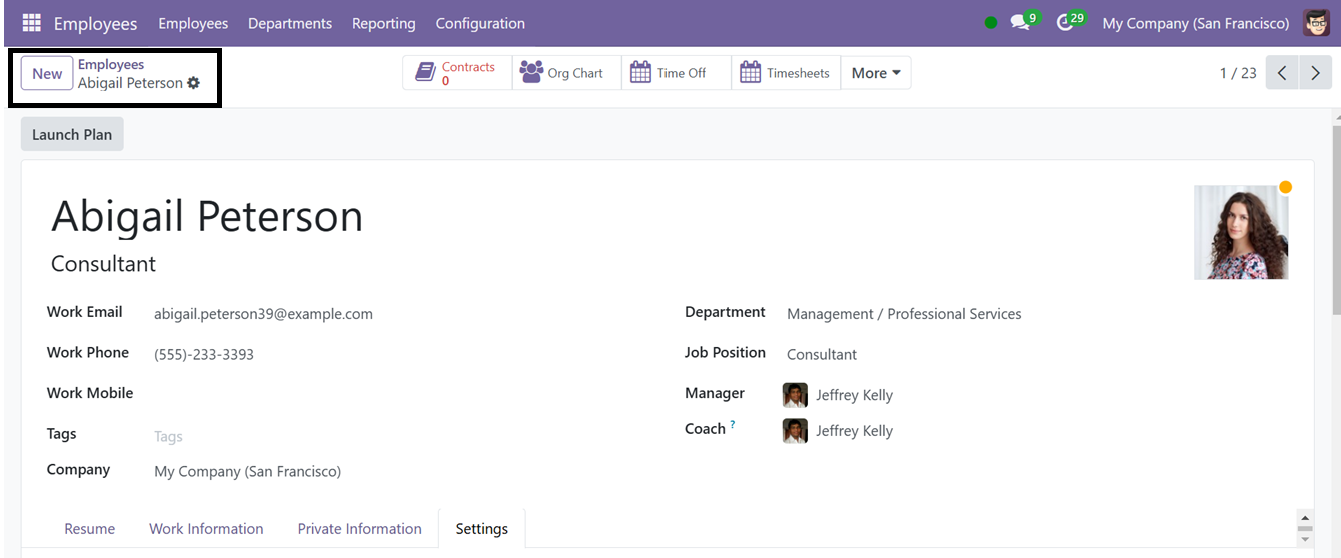Click the Launch Plan button

(x=72, y=135)
